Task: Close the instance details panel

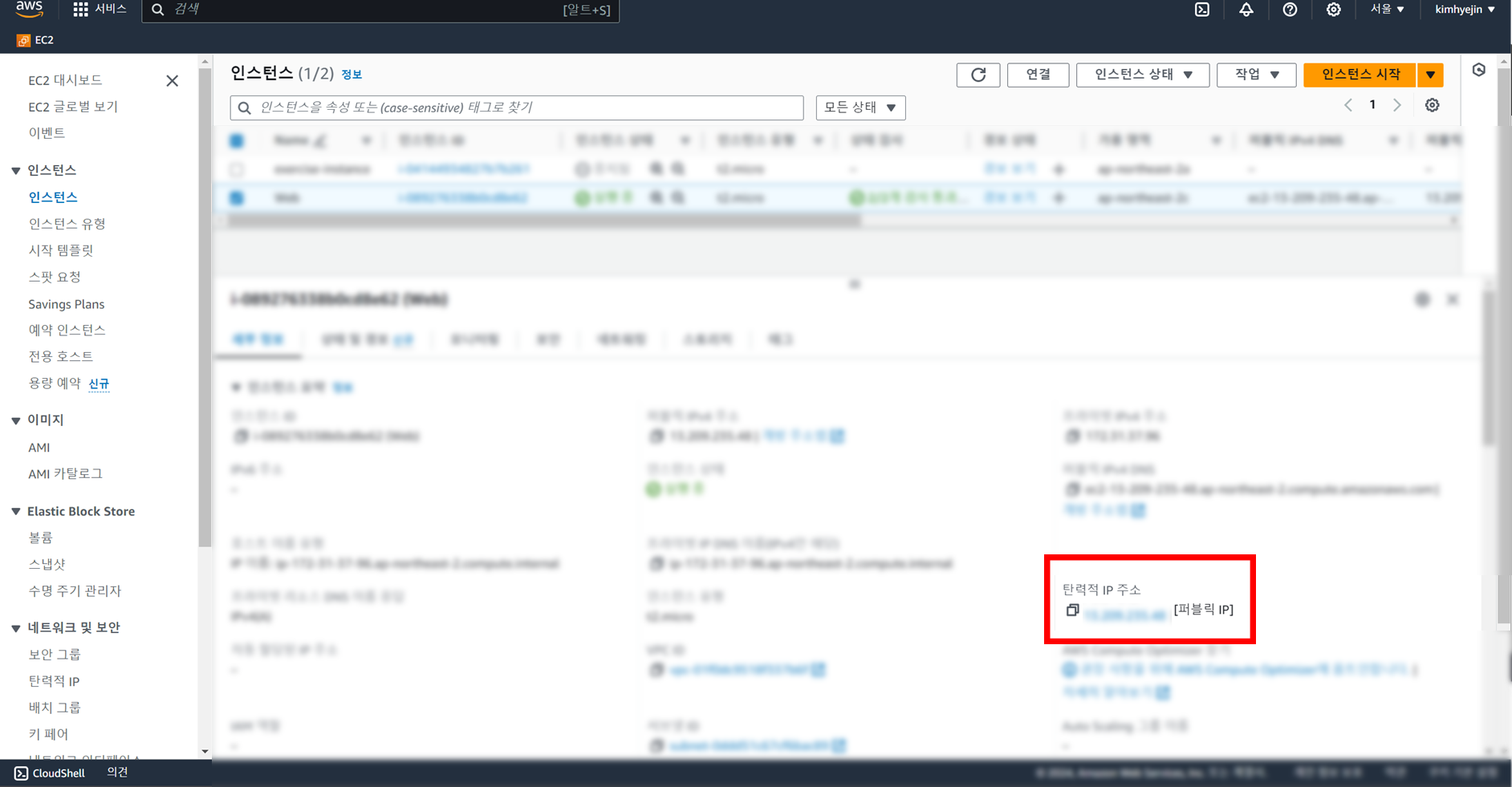Action: click(x=1453, y=299)
